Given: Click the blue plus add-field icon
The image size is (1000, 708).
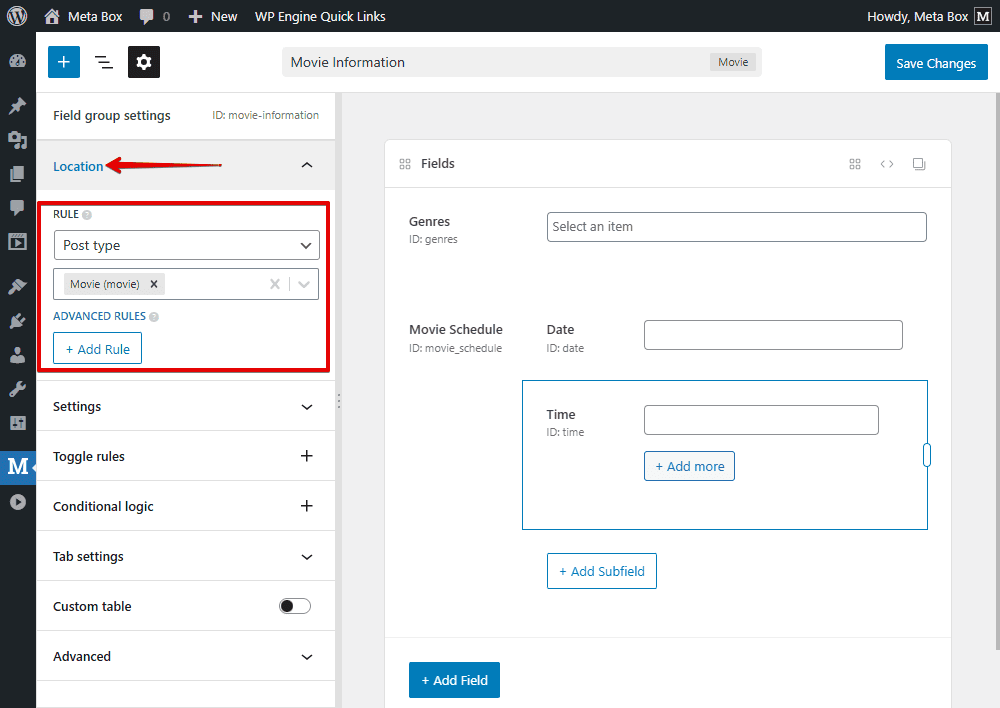Looking at the screenshot, I should point(64,62).
